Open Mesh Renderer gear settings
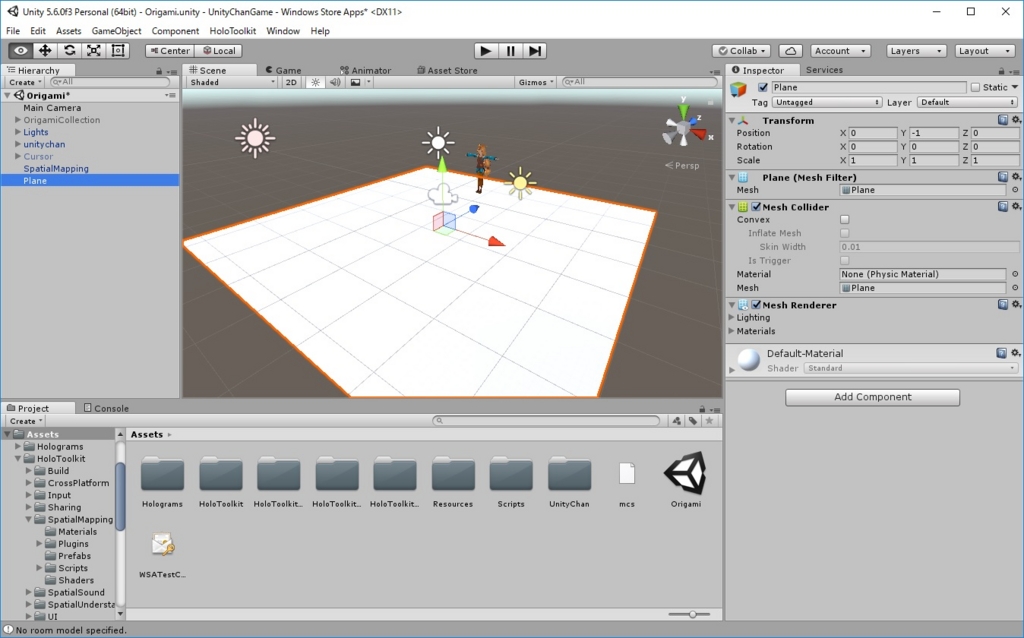1024x638 pixels. pos(1016,304)
